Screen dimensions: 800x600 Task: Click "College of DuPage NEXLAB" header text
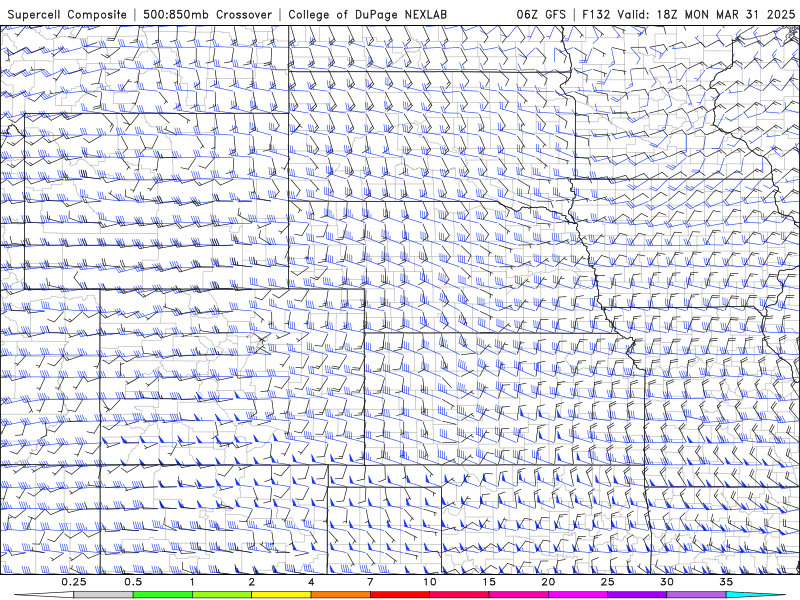[367, 14]
